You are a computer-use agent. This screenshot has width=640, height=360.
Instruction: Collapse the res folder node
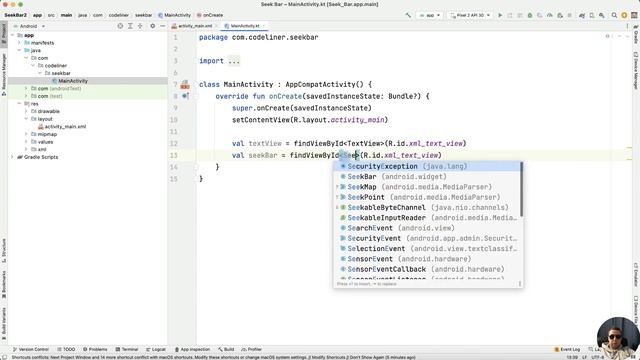pos(19,104)
